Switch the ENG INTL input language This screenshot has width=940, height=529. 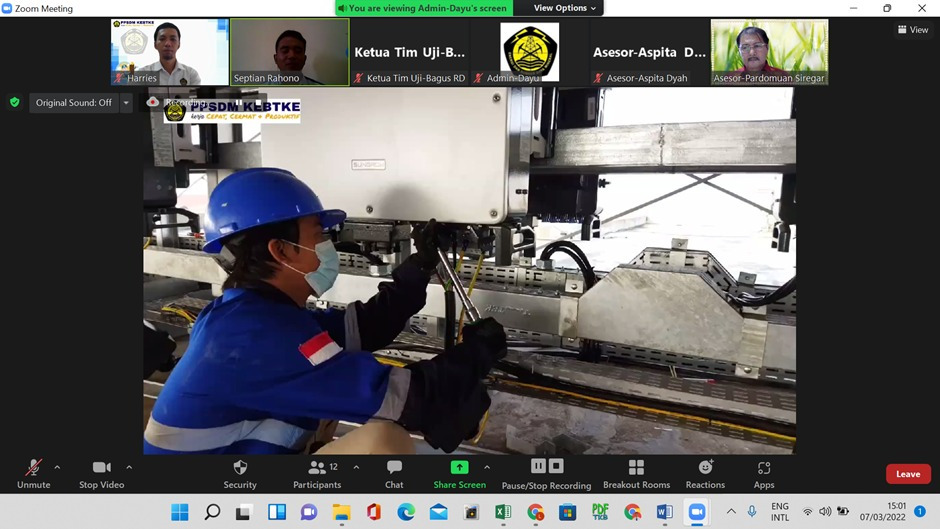point(780,512)
